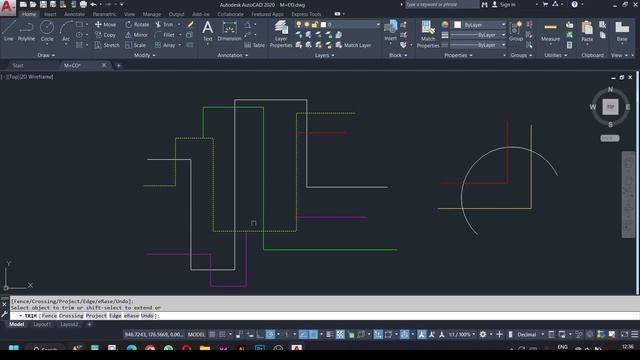The image size is (640, 360).
Task: Activate the Array command
Action: (165, 45)
